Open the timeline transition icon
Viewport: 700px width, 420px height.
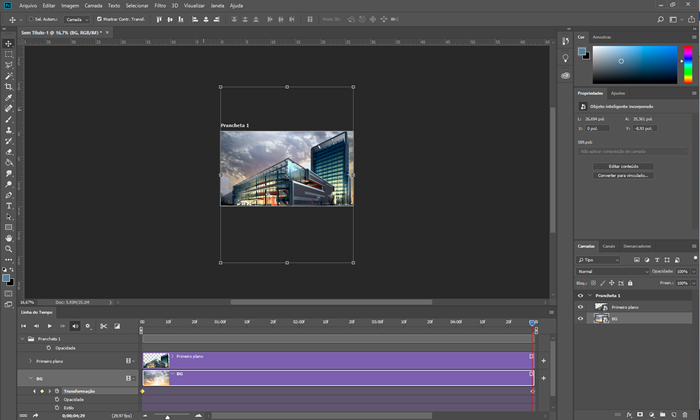click(117, 326)
